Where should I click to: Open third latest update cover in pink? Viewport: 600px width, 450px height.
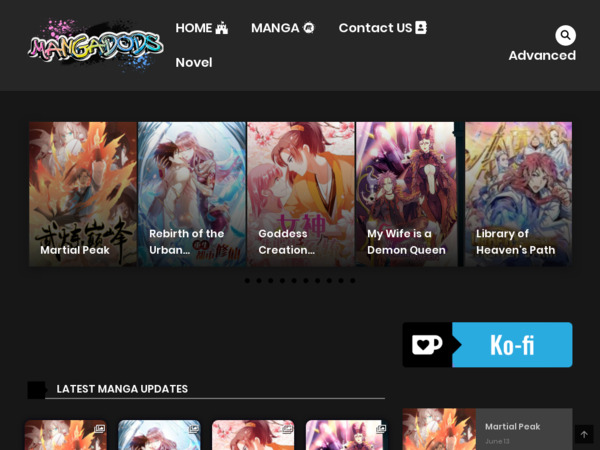pos(253,435)
